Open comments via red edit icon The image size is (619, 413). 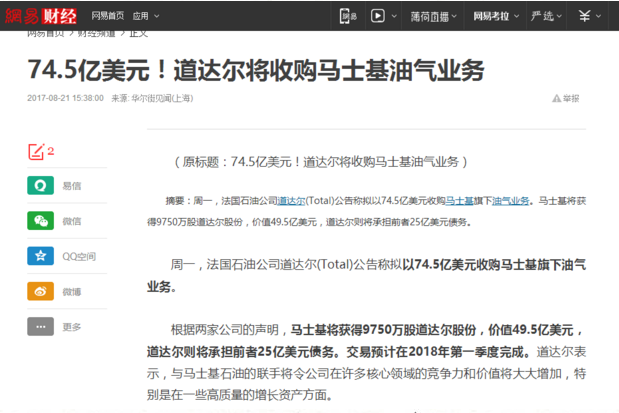coord(36,152)
